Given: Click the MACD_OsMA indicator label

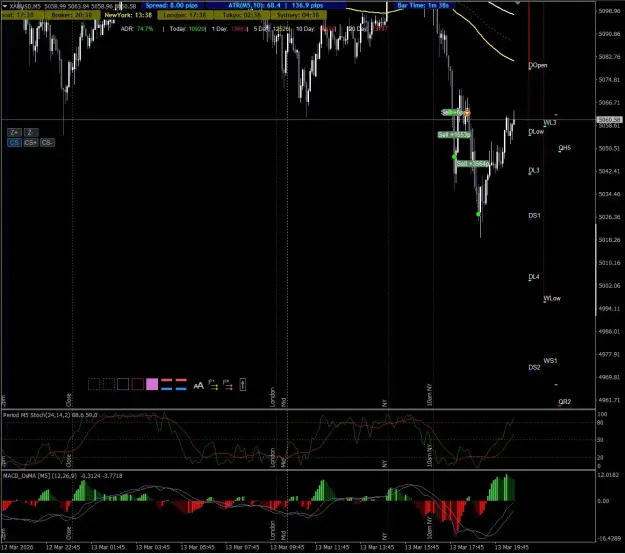Looking at the screenshot, I should pos(62,476).
